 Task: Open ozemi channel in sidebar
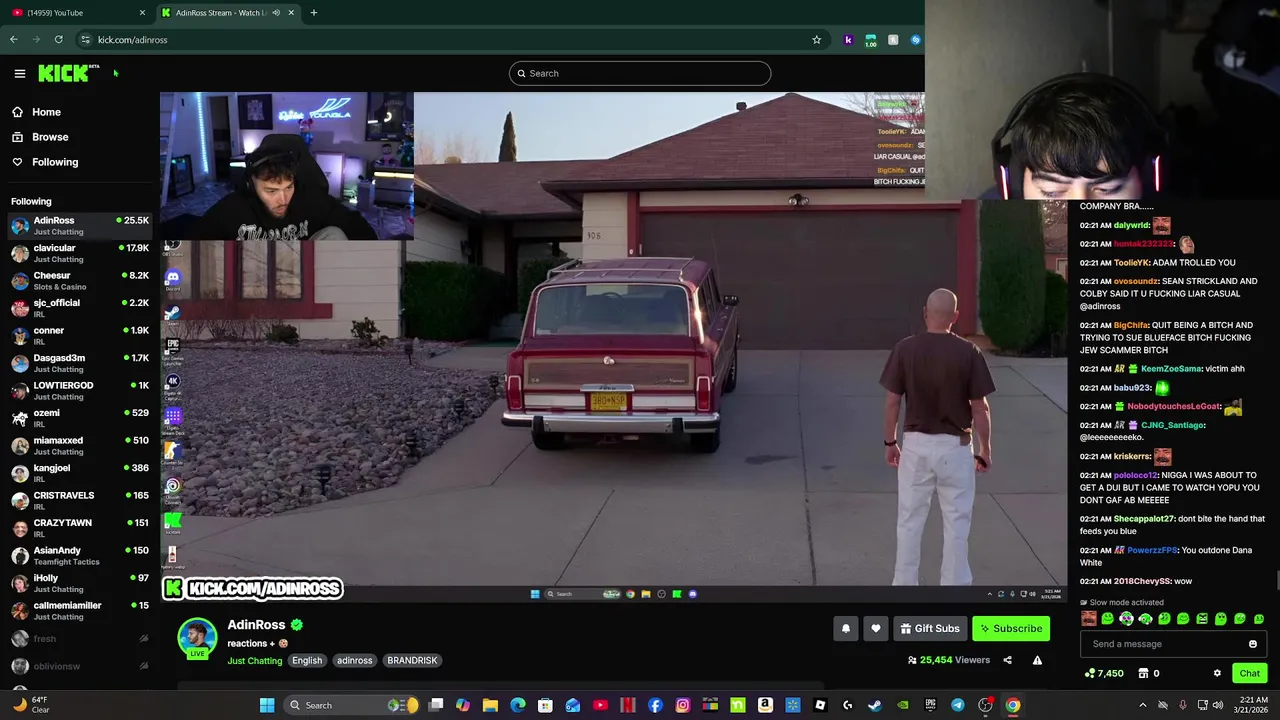pos(80,418)
